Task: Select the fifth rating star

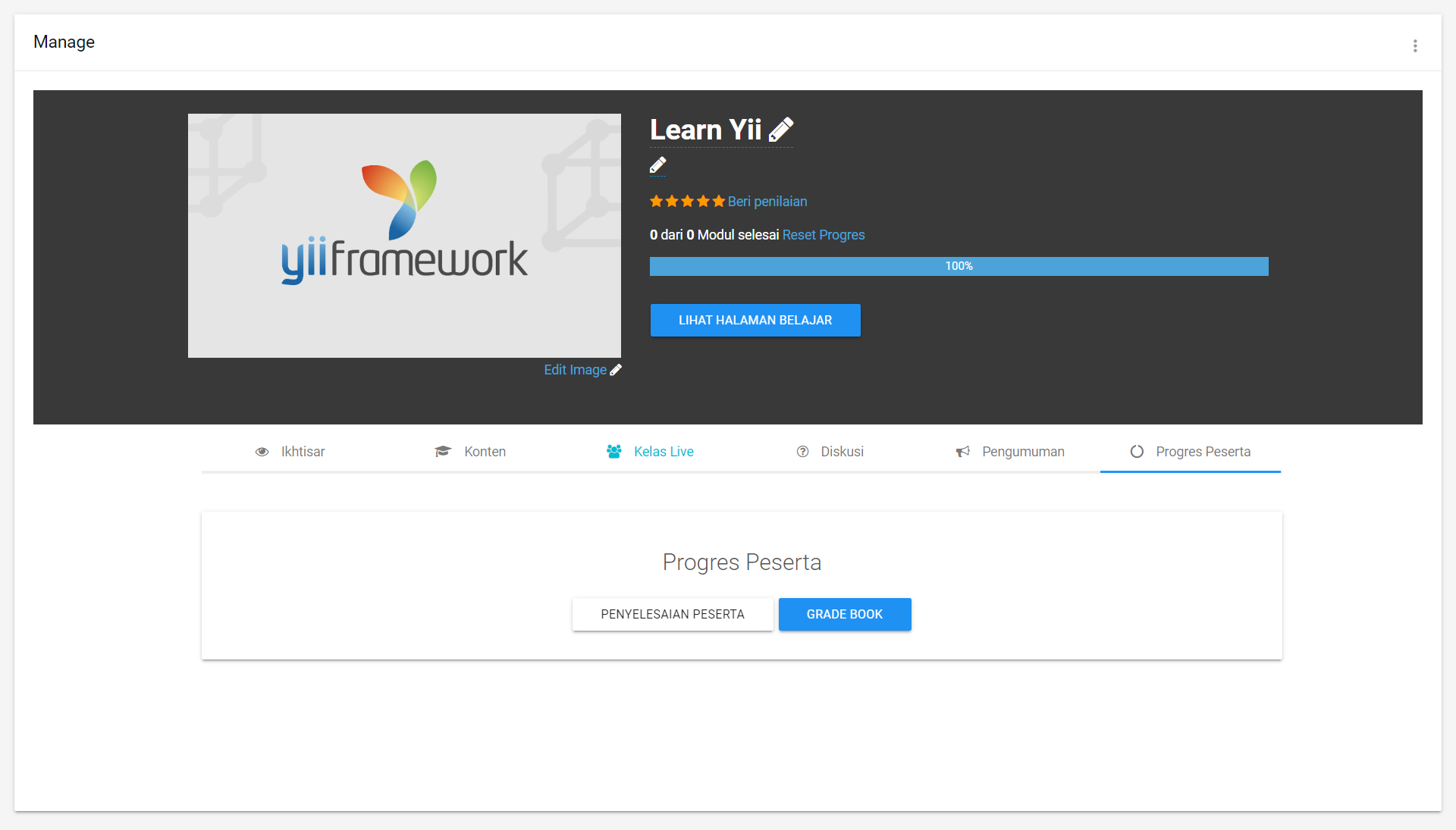Action: (719, 202)
